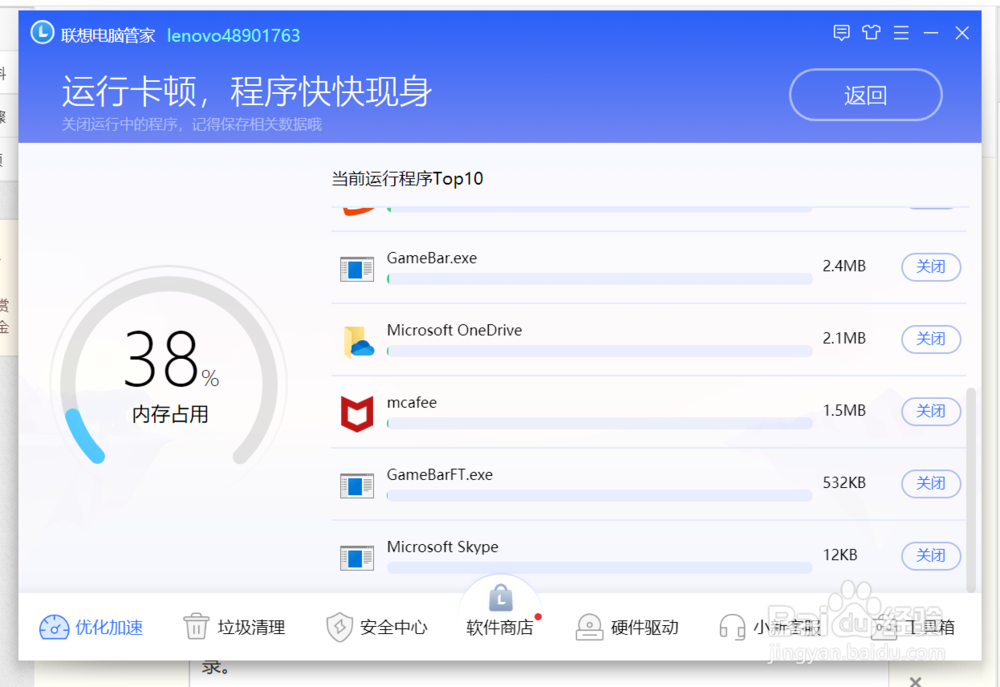
Task: Click the 运行卡顿，程序快快现身 headline
Action: [247, 91]
